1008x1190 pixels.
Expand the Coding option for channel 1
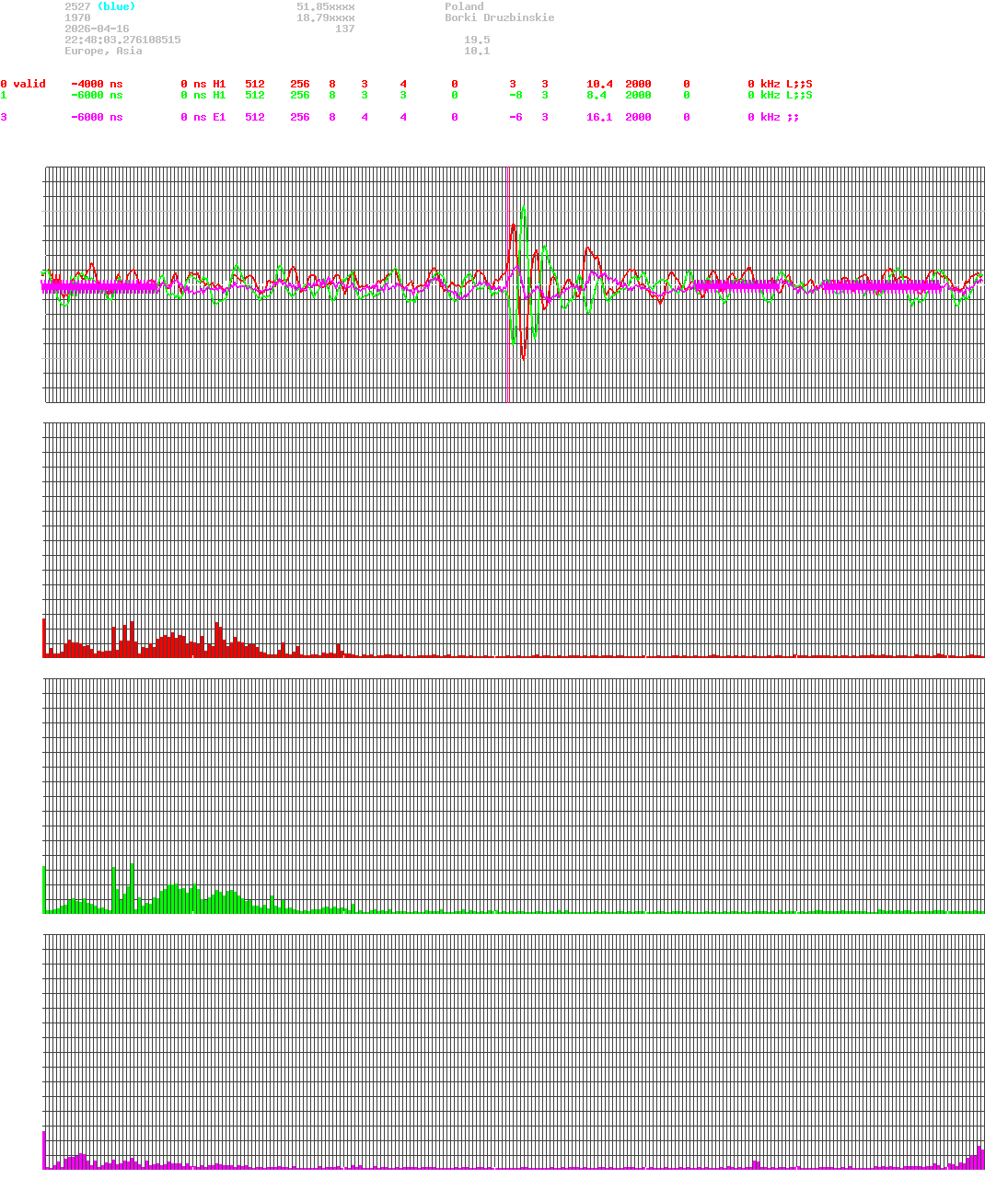[545, 95]
